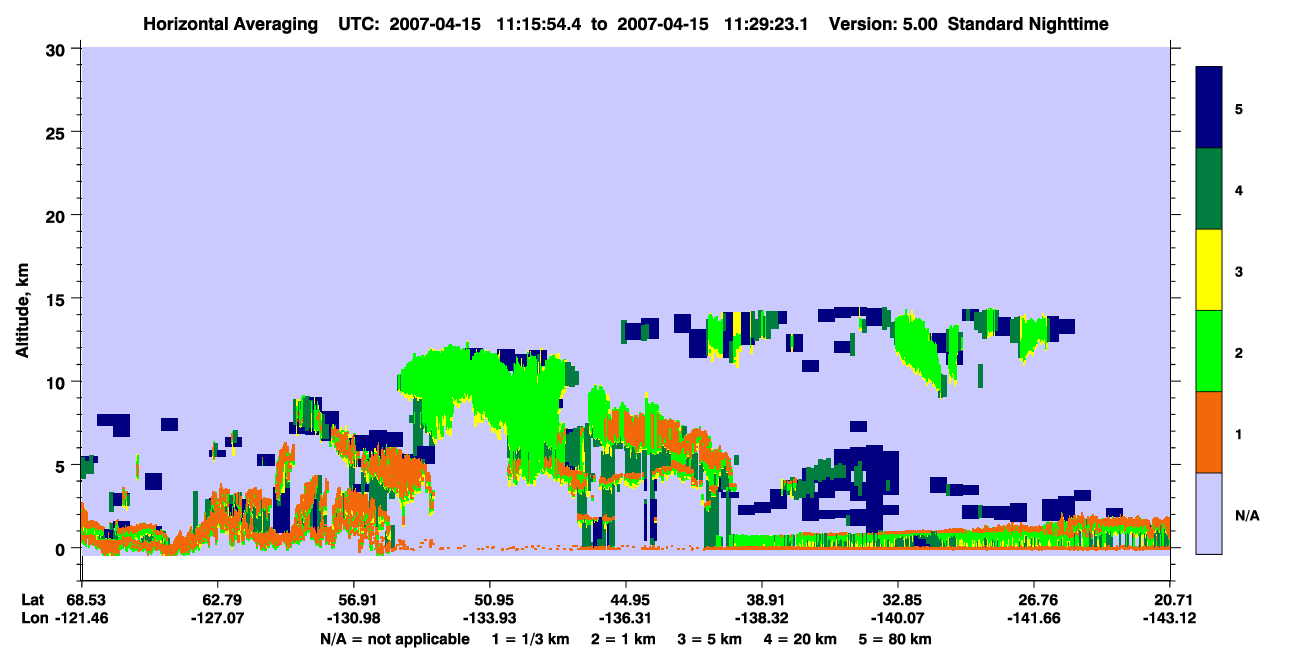Screen dimensions: 1300x667
Task: Click the 'Lat' row label
Action: tap(32, 600)
